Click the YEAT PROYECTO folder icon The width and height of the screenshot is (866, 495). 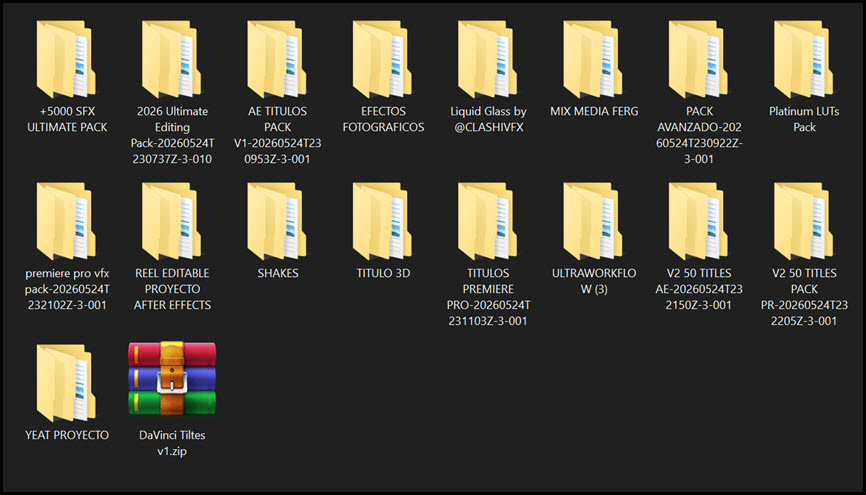66,383
